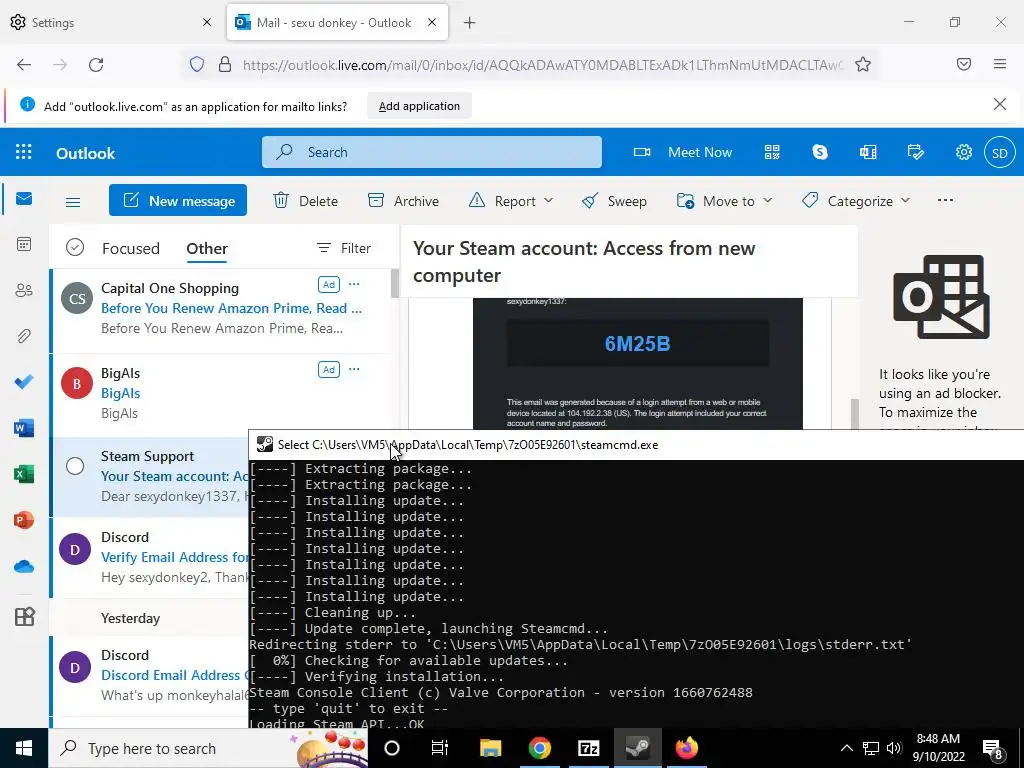The height and width of the screenshot is (768, 1024).
Task: Toggle the hamburger navigation pane
Action: [73, 202]
